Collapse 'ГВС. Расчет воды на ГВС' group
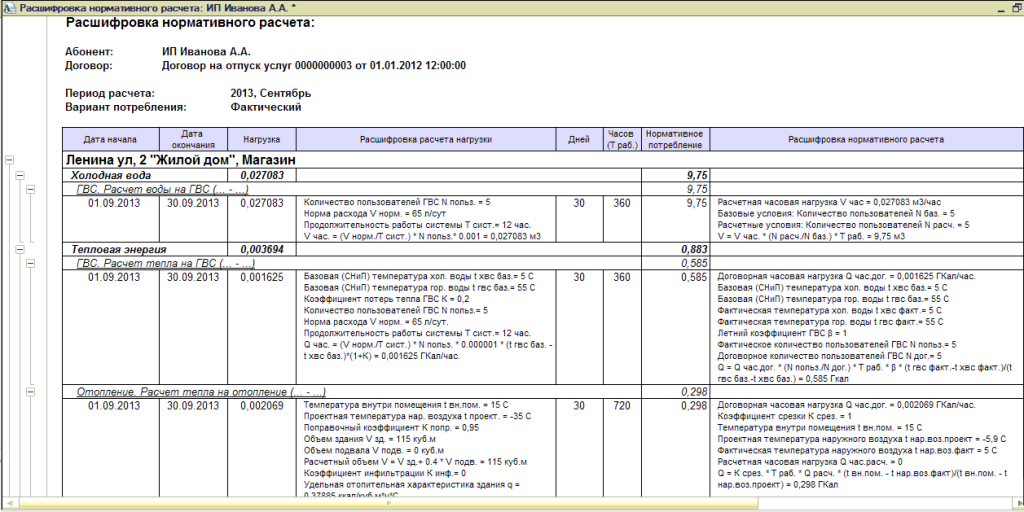This screenshot has height=512, width=1024. 29,189
